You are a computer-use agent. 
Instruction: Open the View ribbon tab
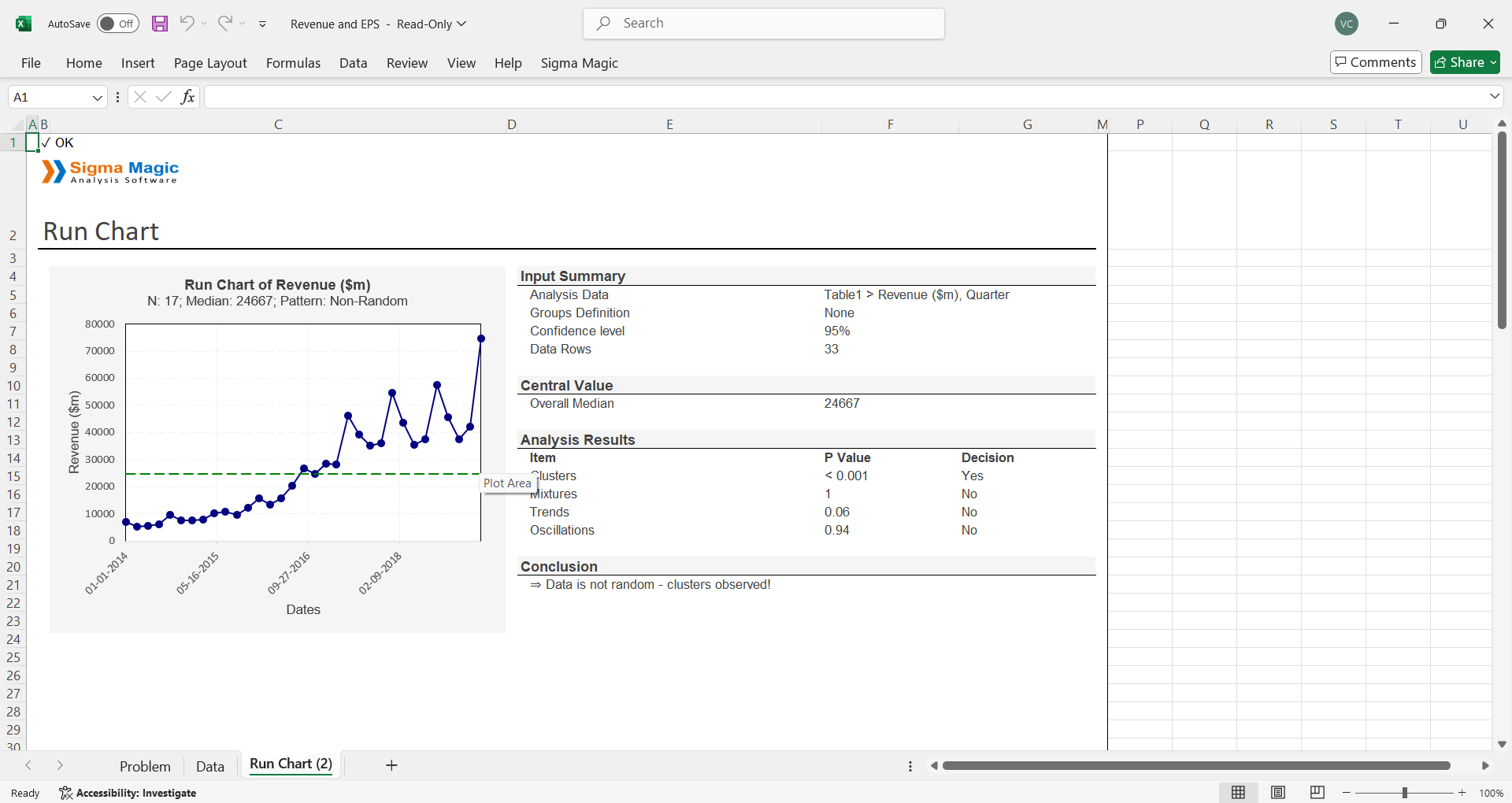[x=461, y=63]
